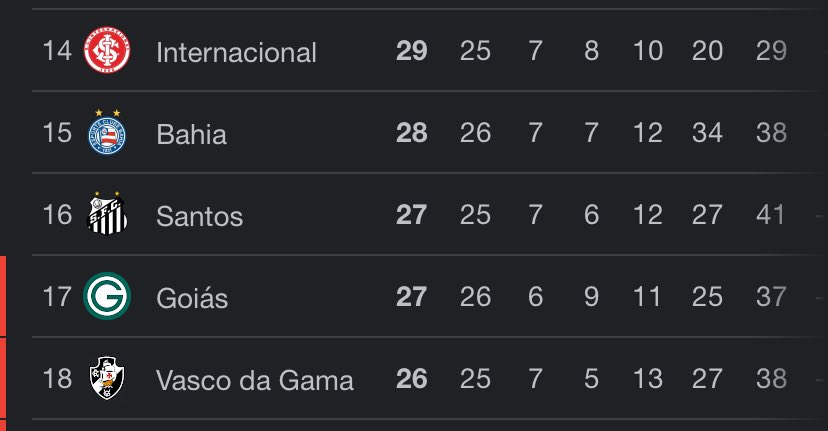Select position number 14 in table
This screenshot has height=431, width=828.
click(56, 51)
